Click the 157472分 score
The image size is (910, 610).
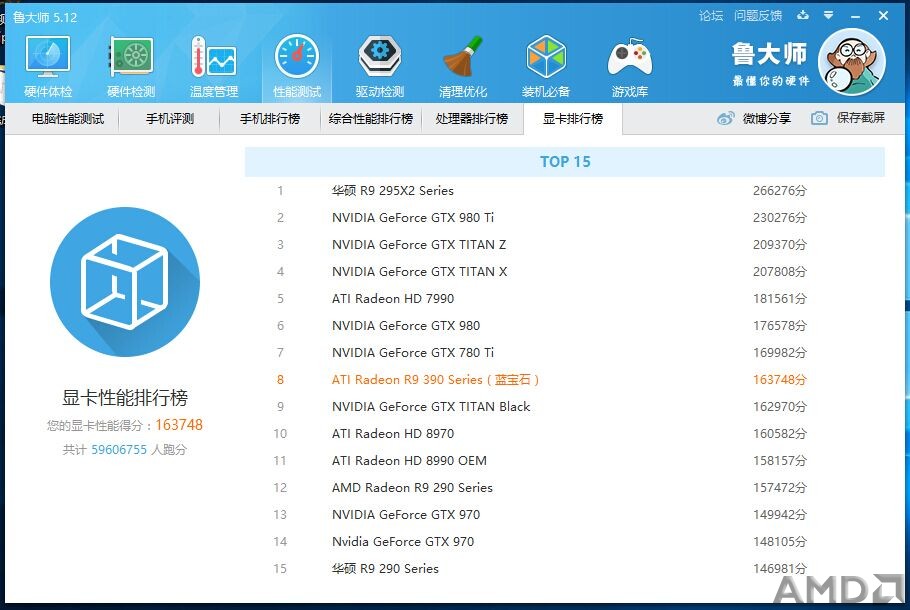(780, 488)
